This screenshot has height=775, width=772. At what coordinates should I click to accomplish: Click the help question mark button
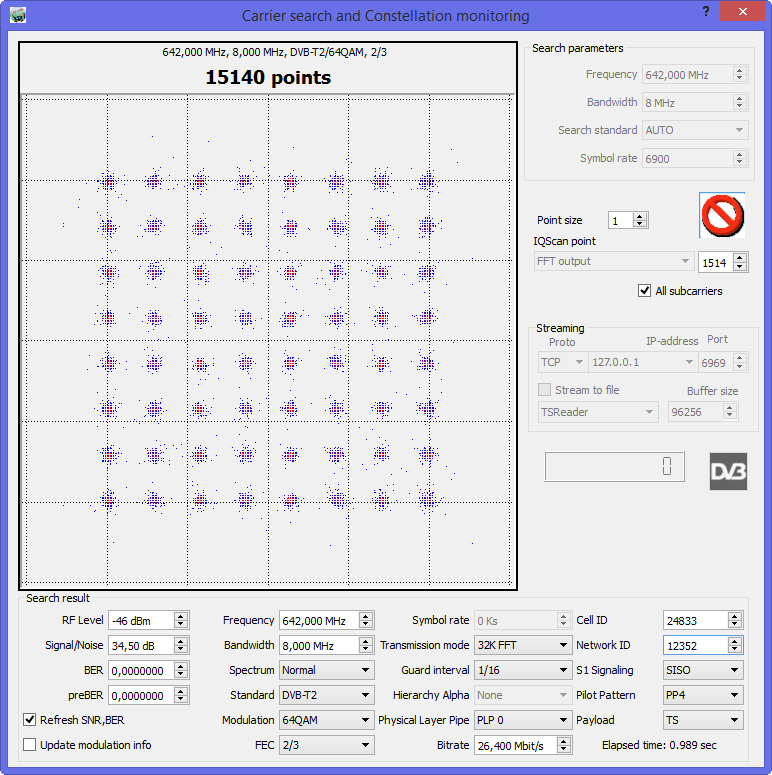coord(706,11)
